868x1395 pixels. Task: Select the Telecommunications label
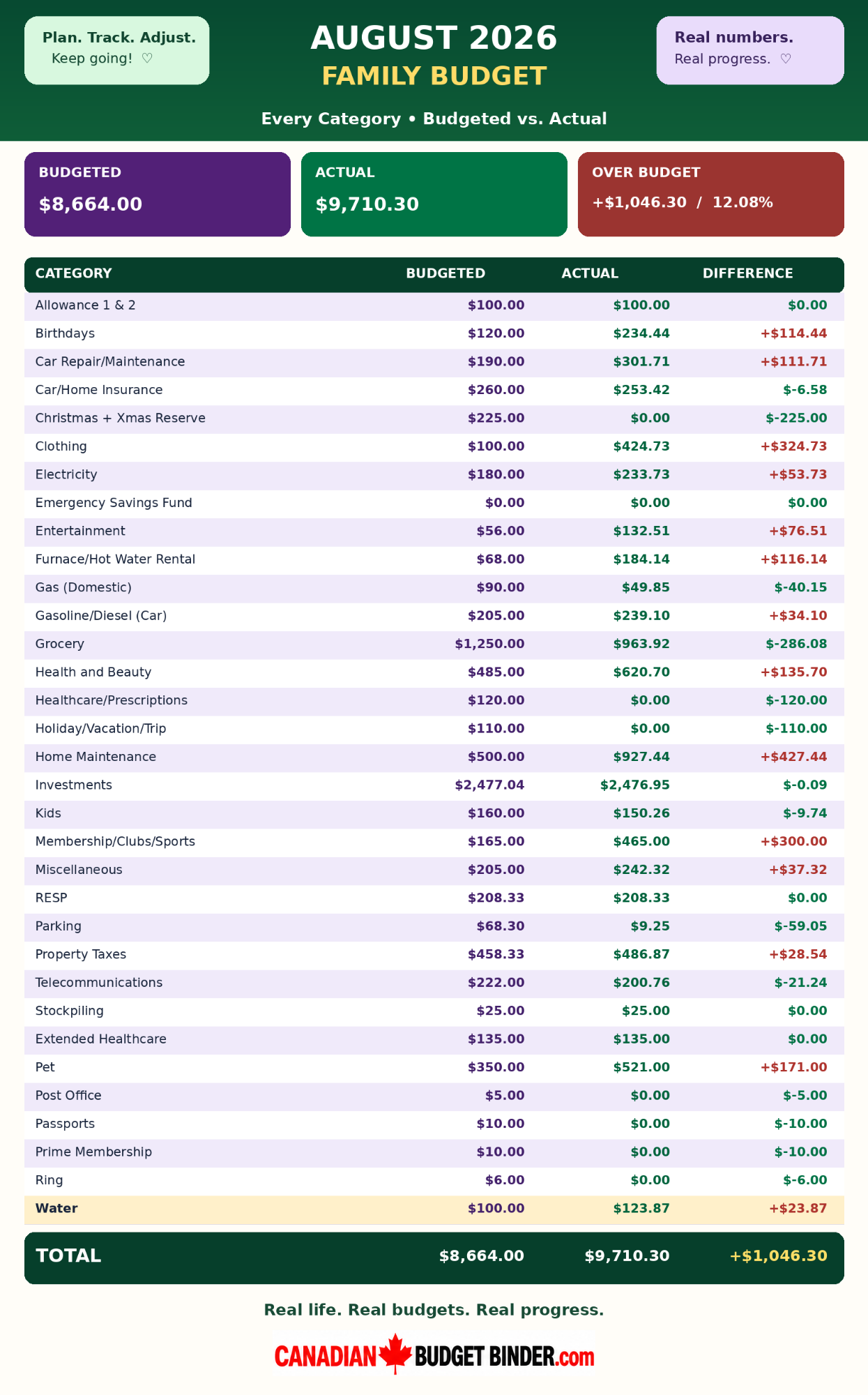point(99,983)
